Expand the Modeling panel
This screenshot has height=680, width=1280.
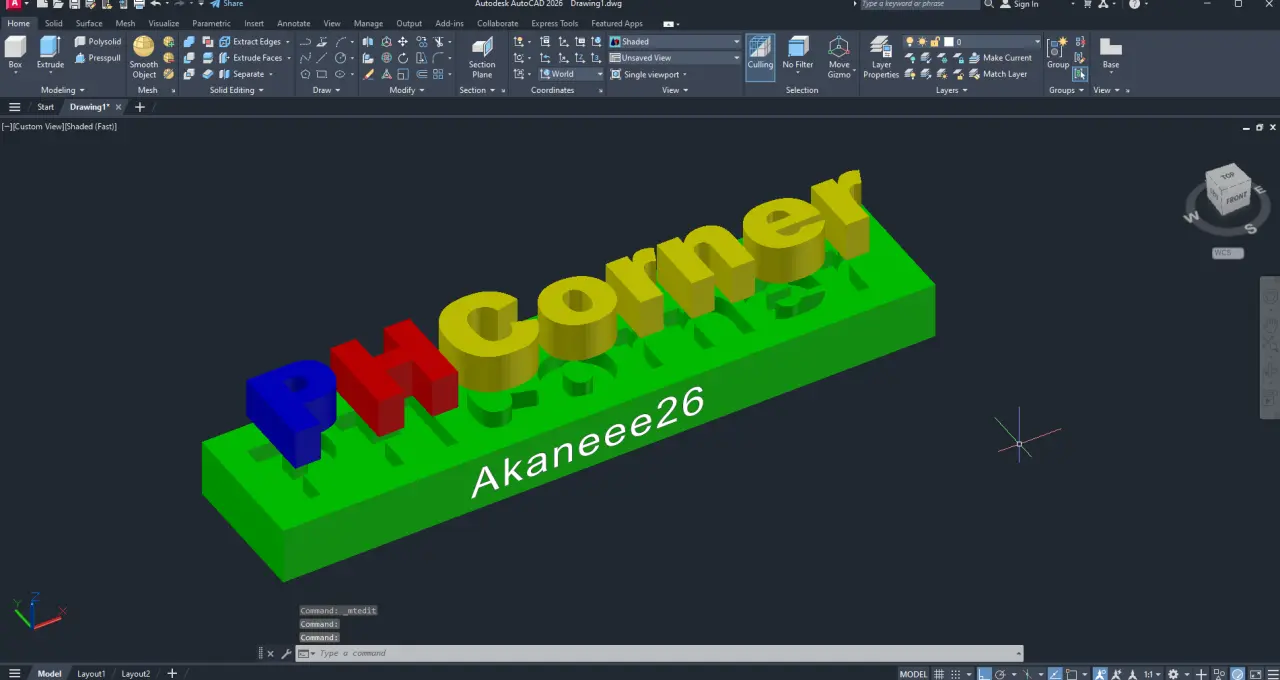(x=61, y=90)
